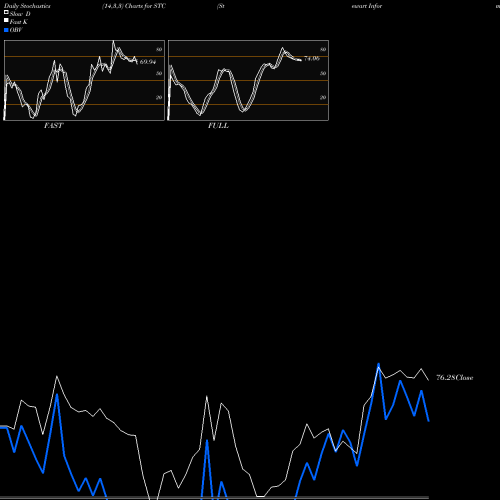Click the 80 level label in FULL chart
Viewport: 500px width, 500px height.
(x=323, y=49)
